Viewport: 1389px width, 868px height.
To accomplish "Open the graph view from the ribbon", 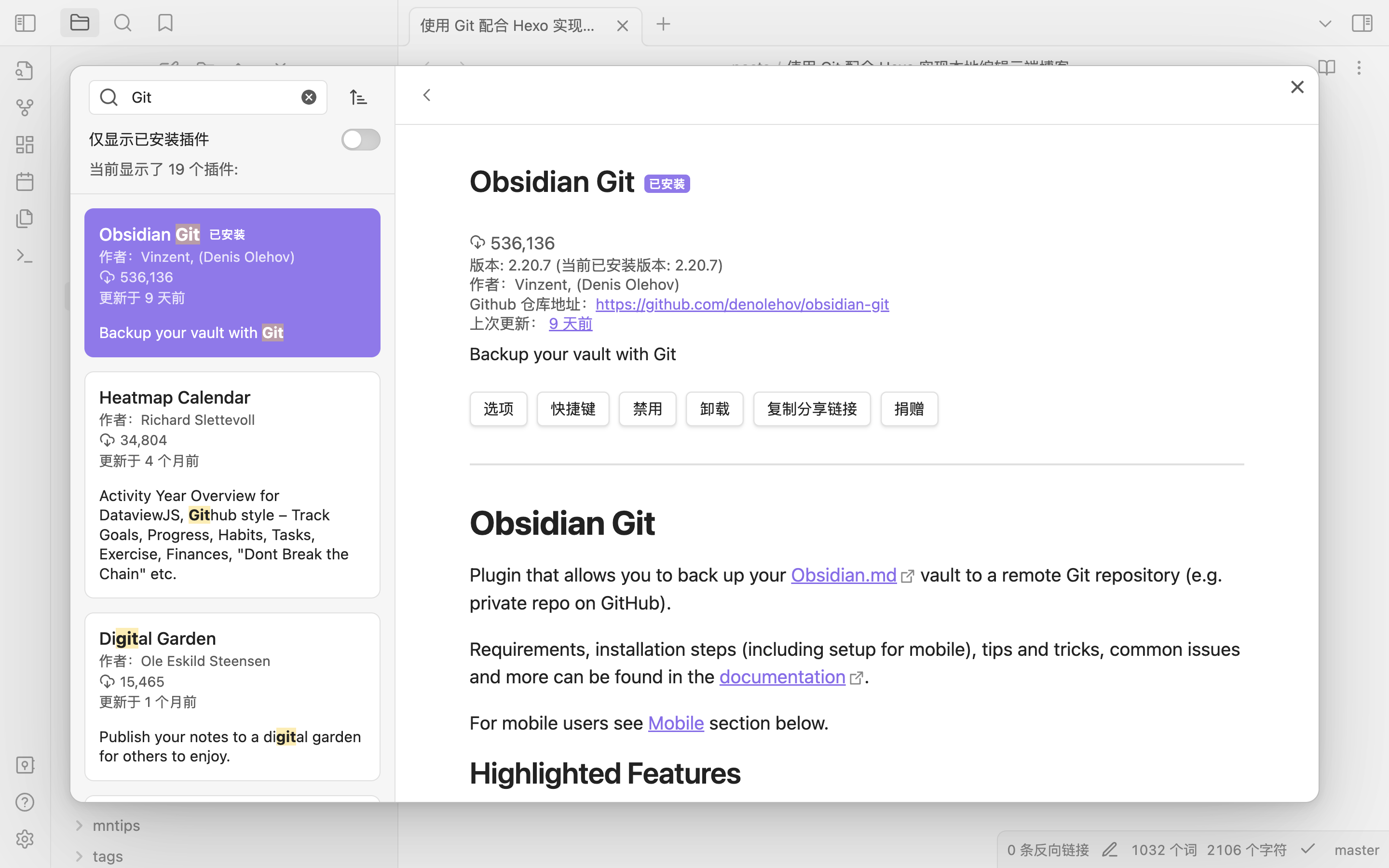I will [x=25, y=108].
